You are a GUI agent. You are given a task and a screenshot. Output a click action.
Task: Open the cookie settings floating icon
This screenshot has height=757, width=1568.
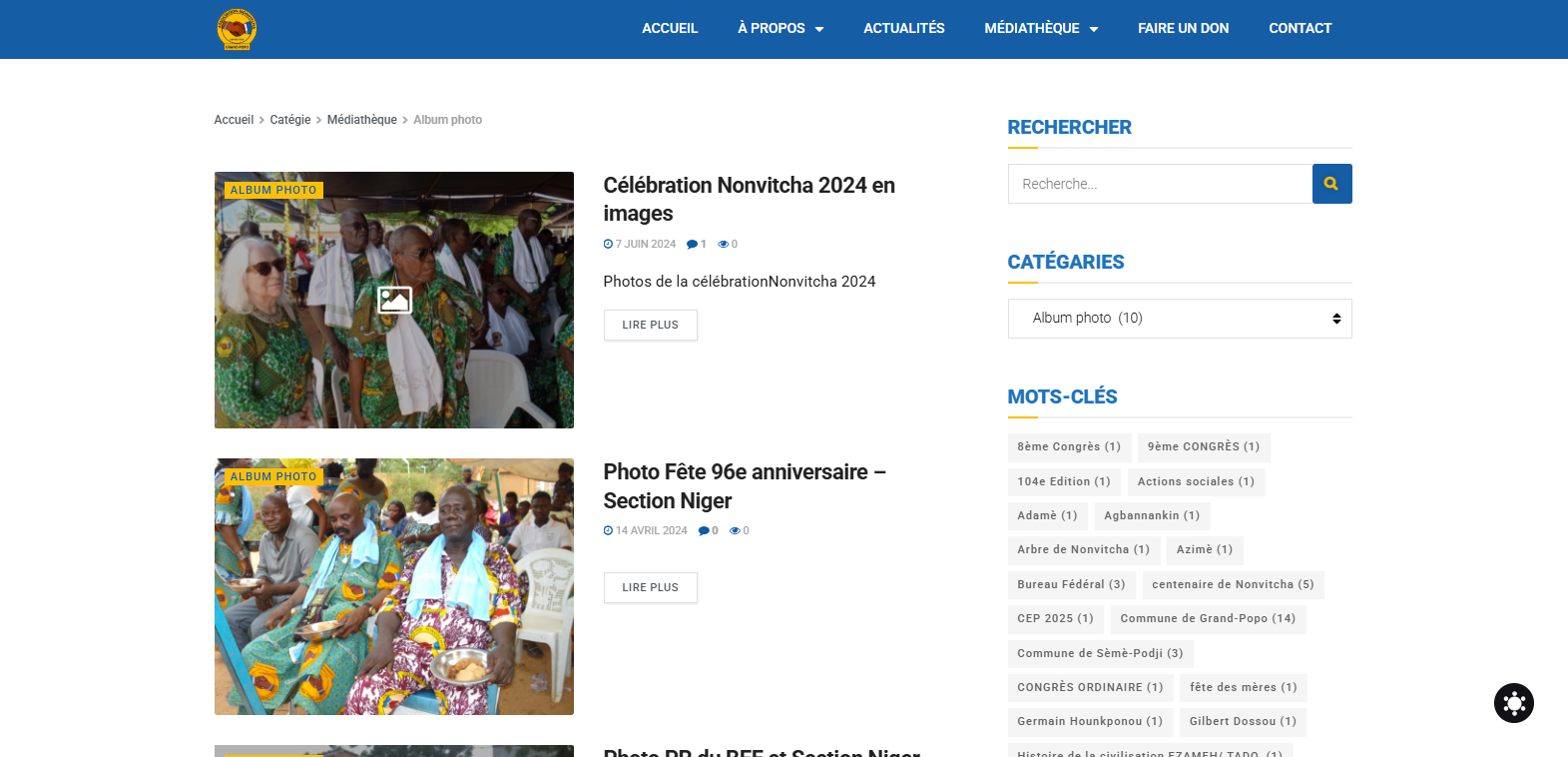point(1514,703)
